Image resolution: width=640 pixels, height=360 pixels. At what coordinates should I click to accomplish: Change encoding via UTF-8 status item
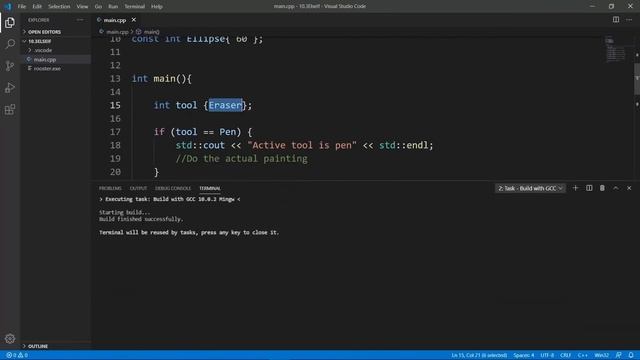[x=547, y=355]
